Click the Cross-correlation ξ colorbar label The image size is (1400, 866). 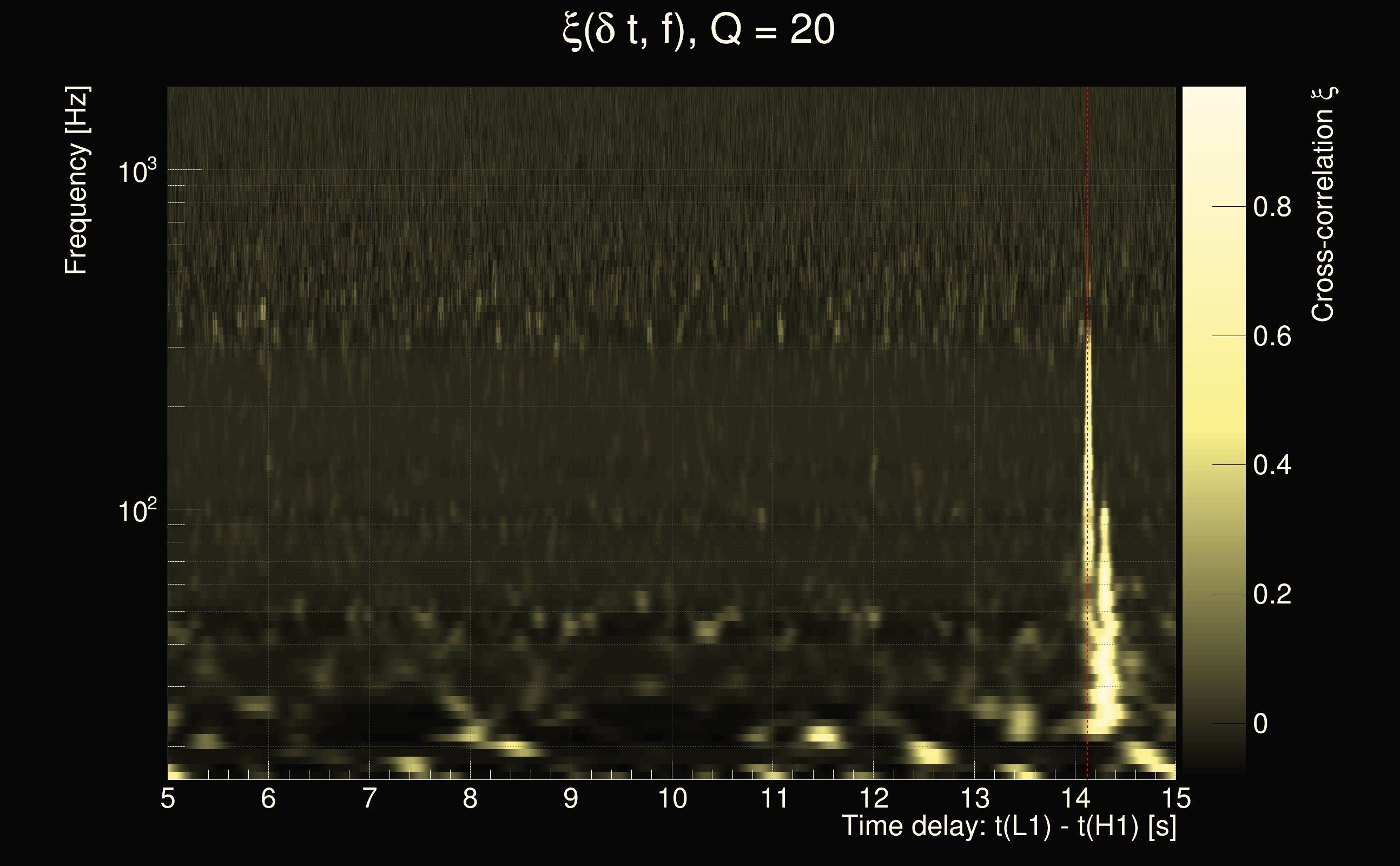click(x=1323, y=205)
